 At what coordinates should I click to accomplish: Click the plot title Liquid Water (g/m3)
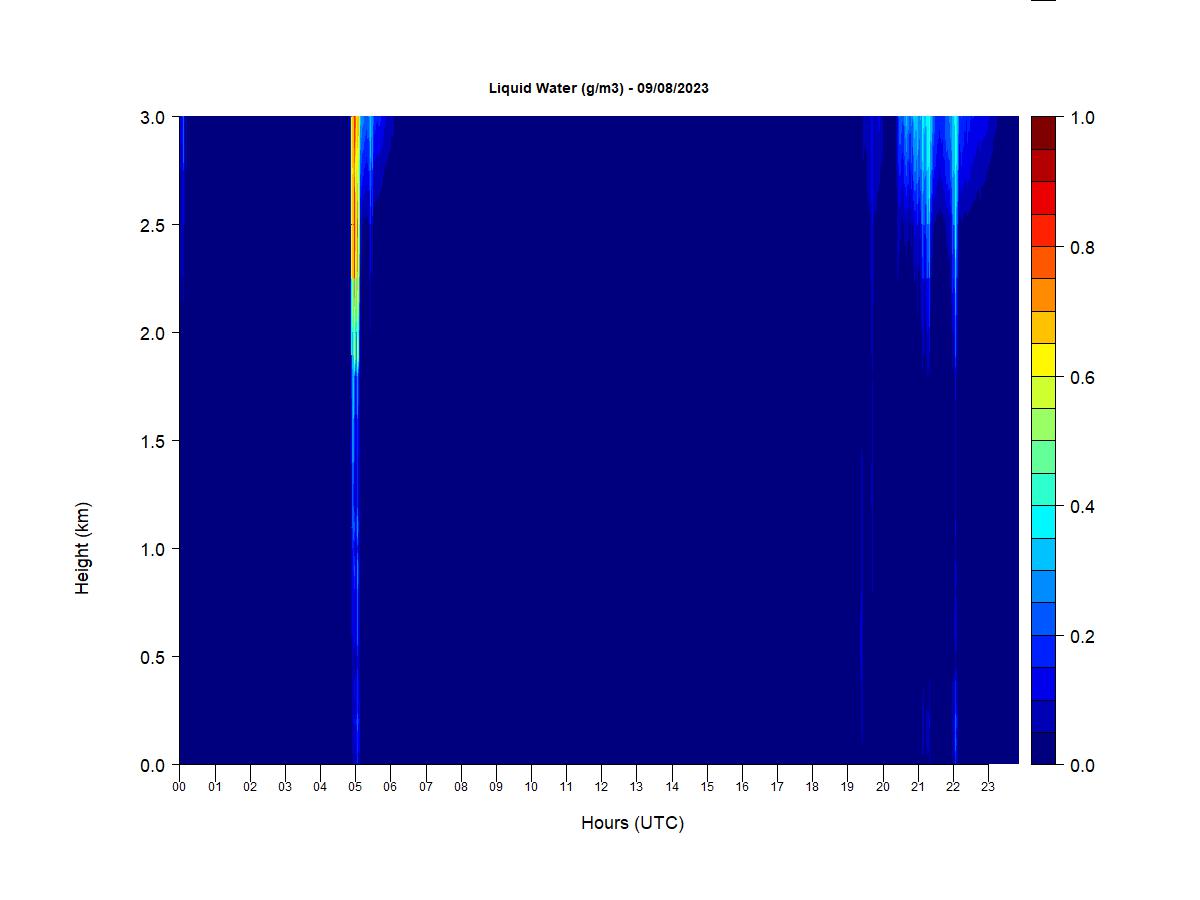point(598,88)
